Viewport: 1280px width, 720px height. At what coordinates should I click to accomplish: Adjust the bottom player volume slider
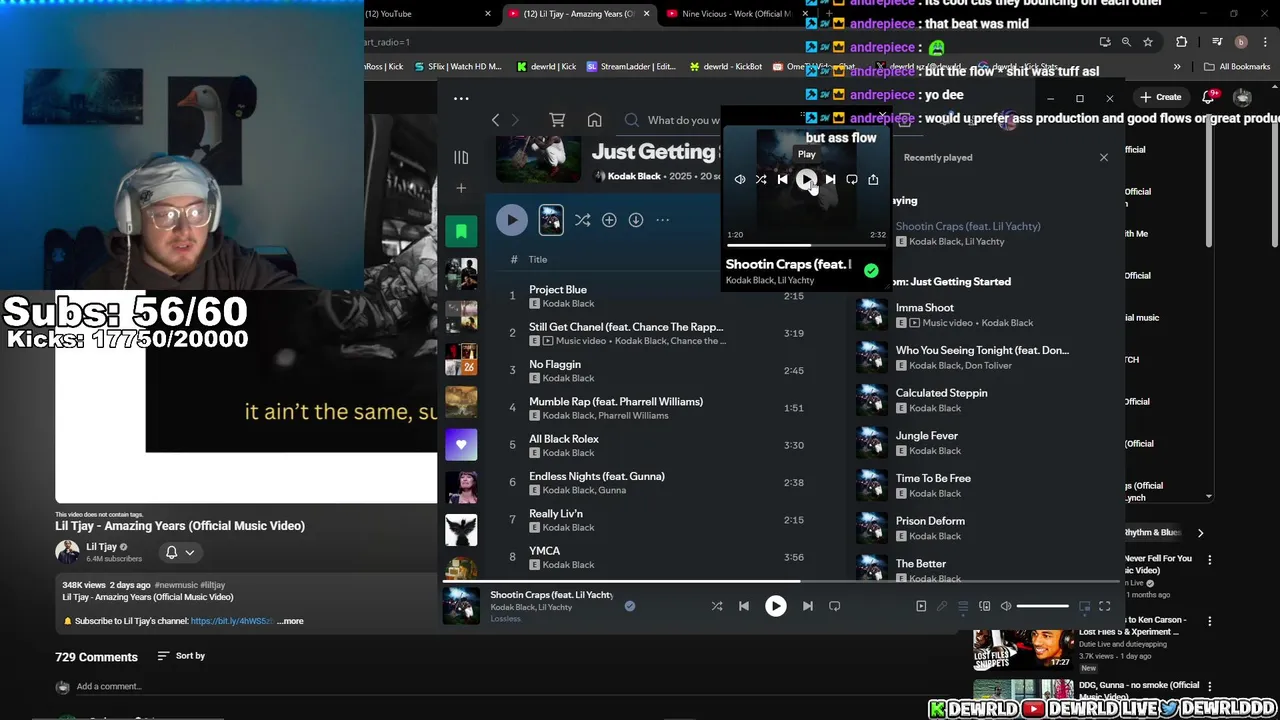coord(1043,606)
